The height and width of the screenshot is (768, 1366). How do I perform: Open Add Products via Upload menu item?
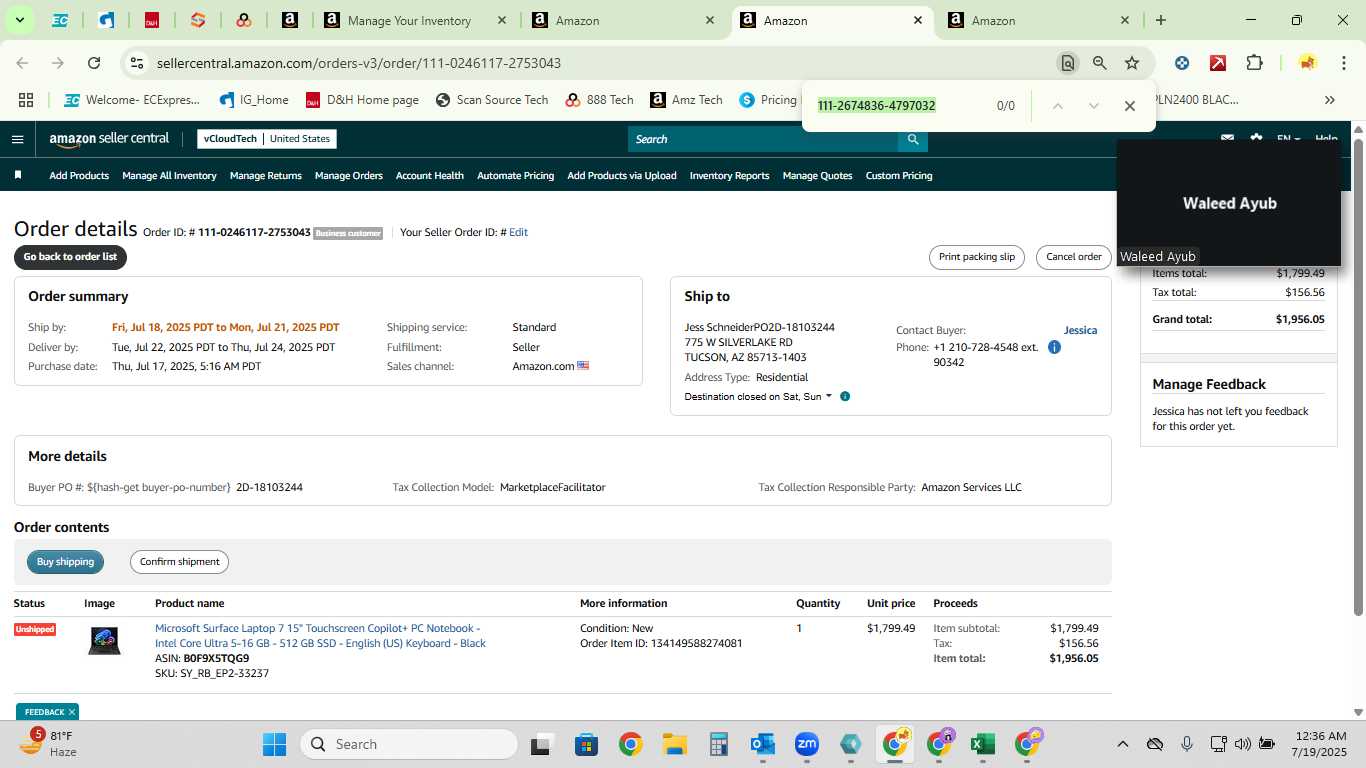click(622, 175)
